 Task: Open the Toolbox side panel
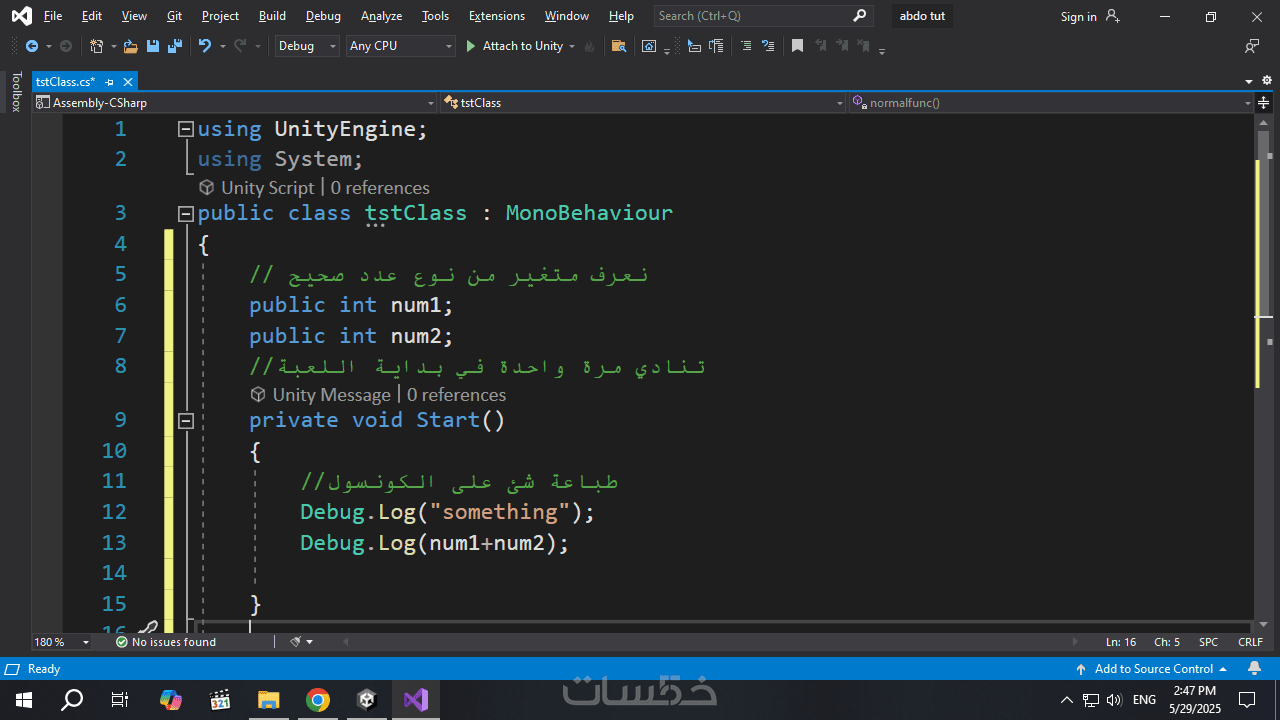point(16,91)
